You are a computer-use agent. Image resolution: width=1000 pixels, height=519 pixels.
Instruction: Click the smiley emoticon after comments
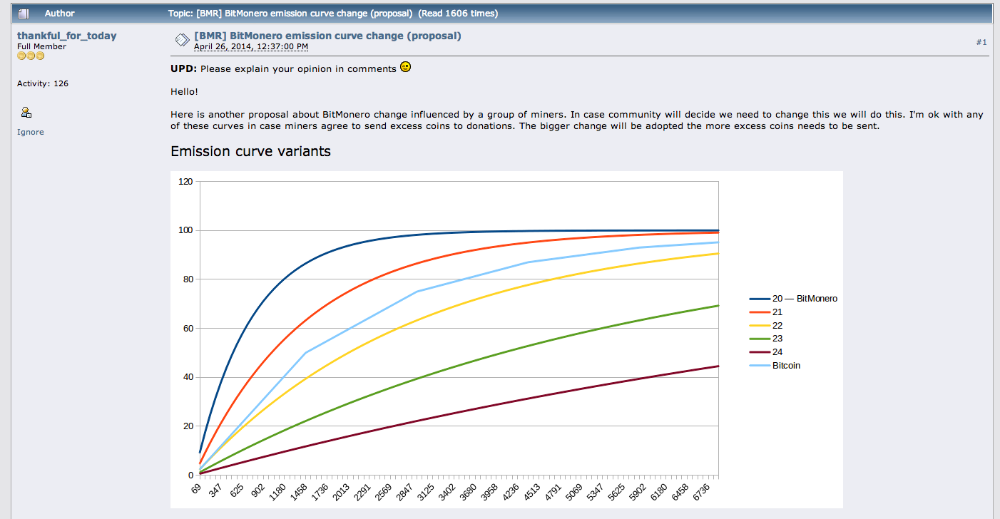pos(406,66)
